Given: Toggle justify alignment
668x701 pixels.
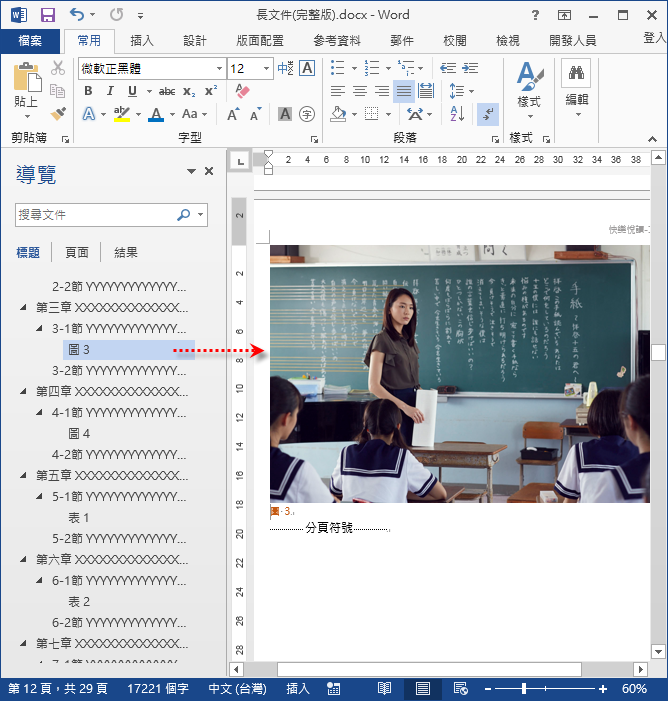Looking at the screenshot, I should click(404, 91).
